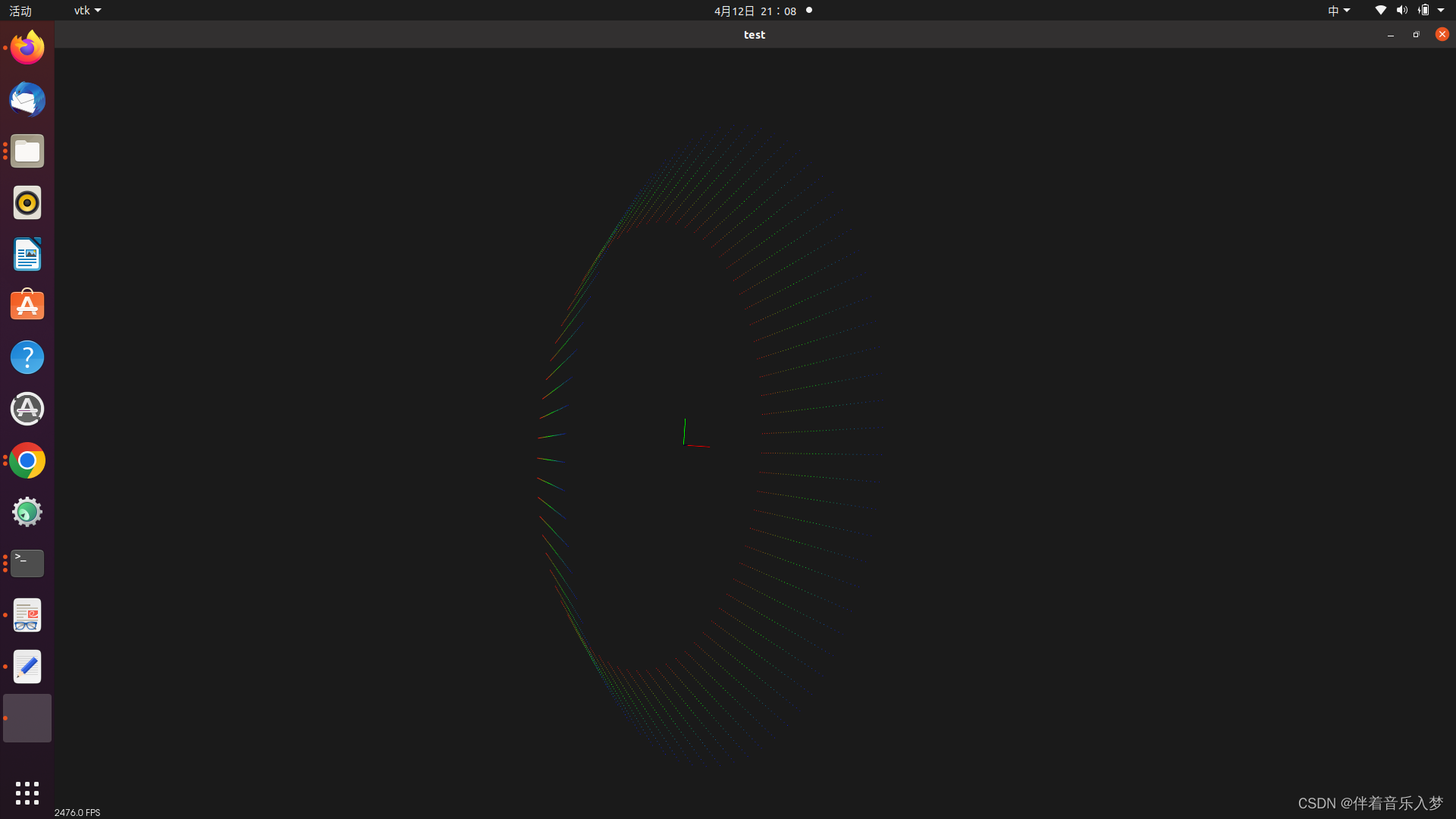Viewport: 1456px width, 819px height.
Task: Open the date and time calendar
Action: 755,11
